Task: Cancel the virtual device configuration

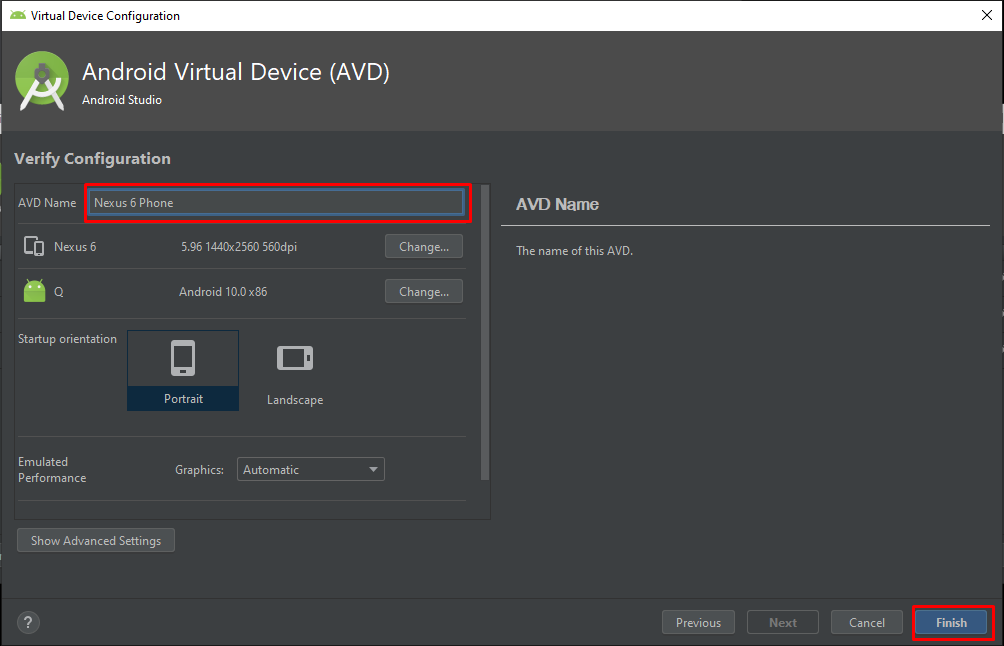Action: (867, 622)
